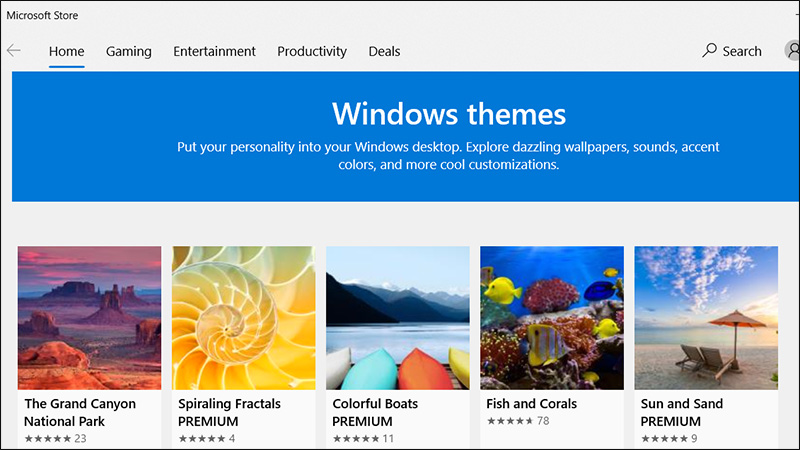Viewport: 800px width, 450px height.
Task: Click the 'Fish and Corals' title
Action: [x=532, y=404]
